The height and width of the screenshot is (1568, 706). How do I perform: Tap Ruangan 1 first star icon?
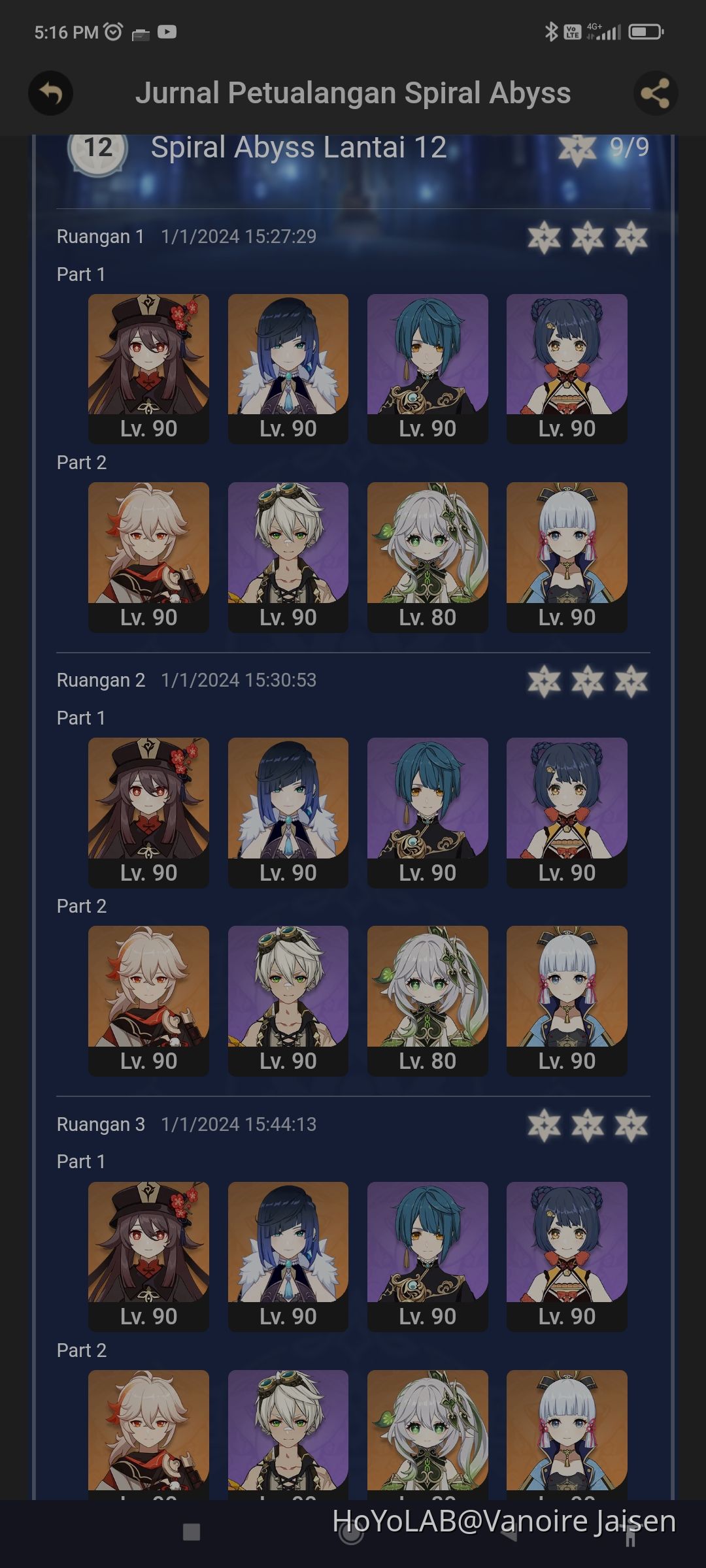tap(544, 237)
